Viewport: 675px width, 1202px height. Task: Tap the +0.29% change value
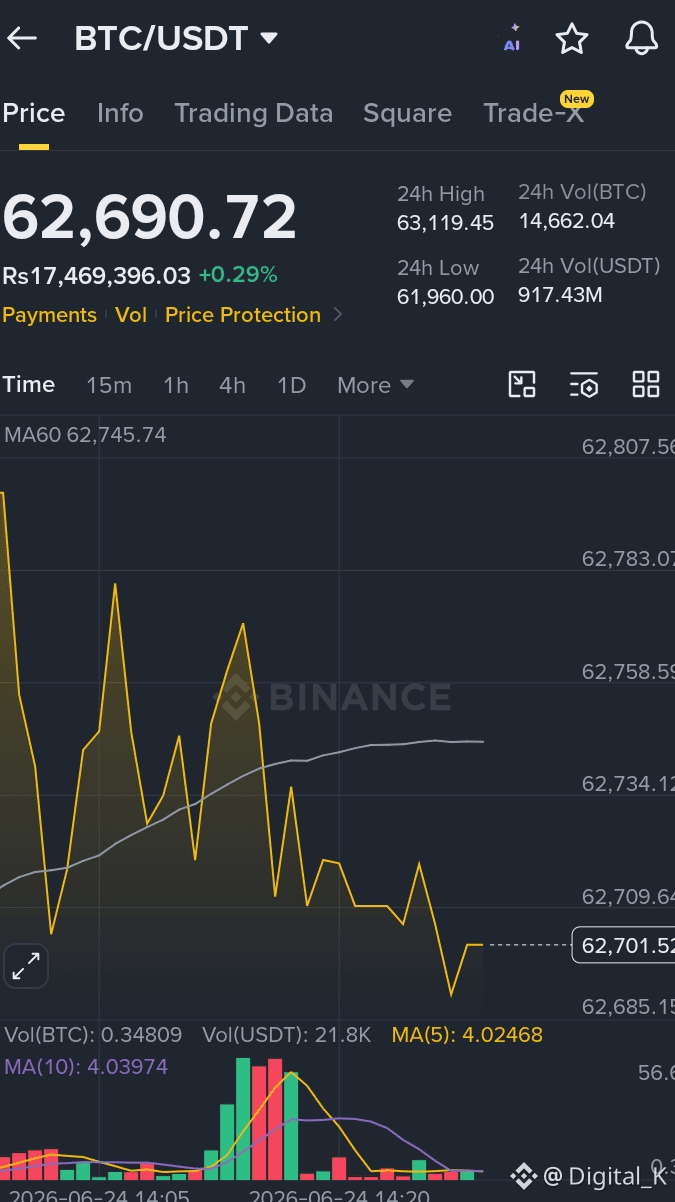click(x=238, y=275)
